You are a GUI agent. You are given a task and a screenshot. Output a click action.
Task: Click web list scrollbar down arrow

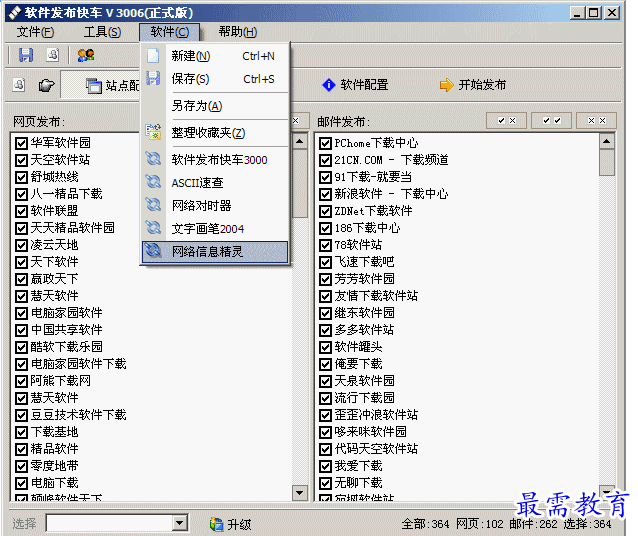click(300, 493)
